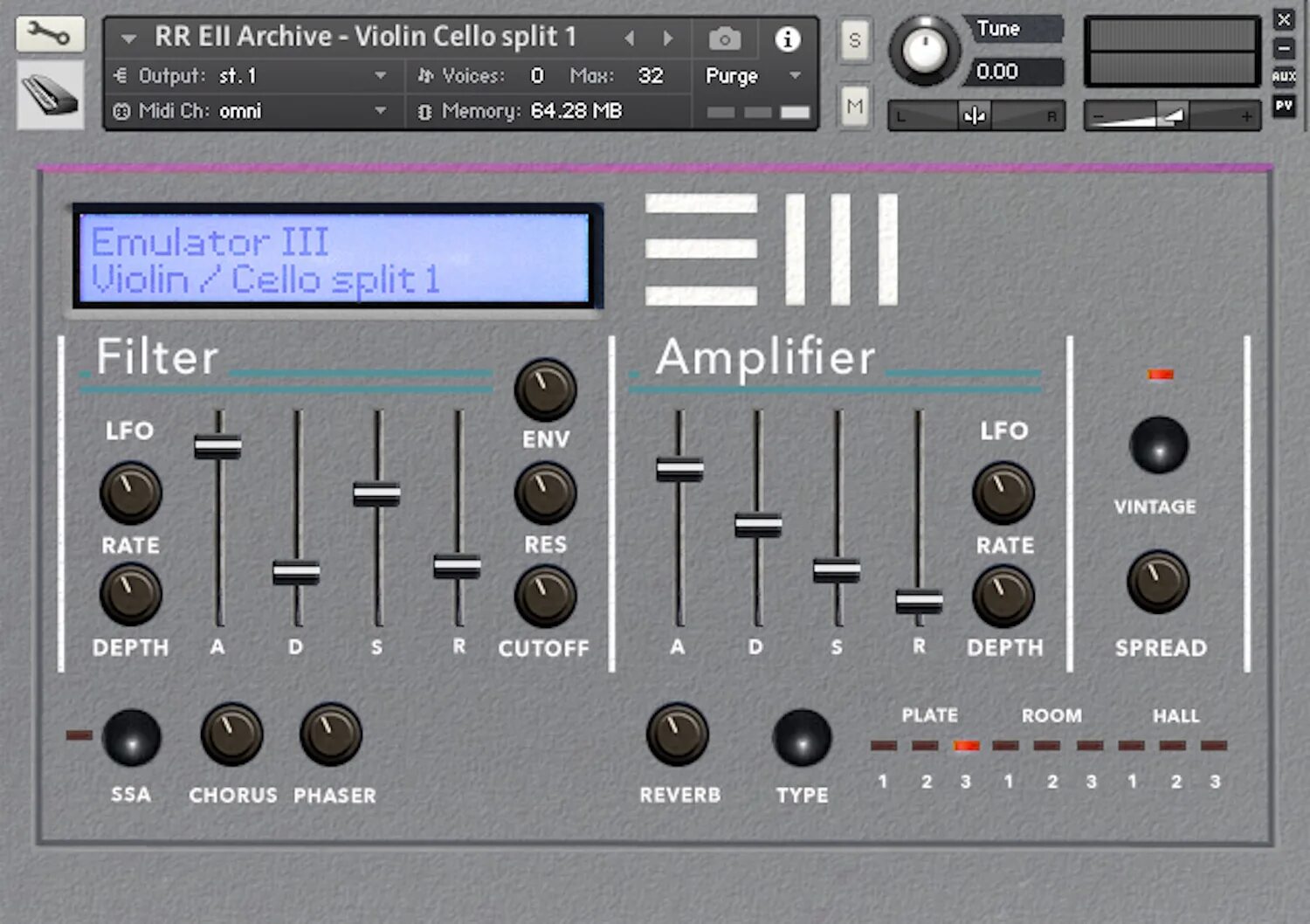Select ROOM 1 reverb indicator
1310x924 pixels.
click(1005, 746)
